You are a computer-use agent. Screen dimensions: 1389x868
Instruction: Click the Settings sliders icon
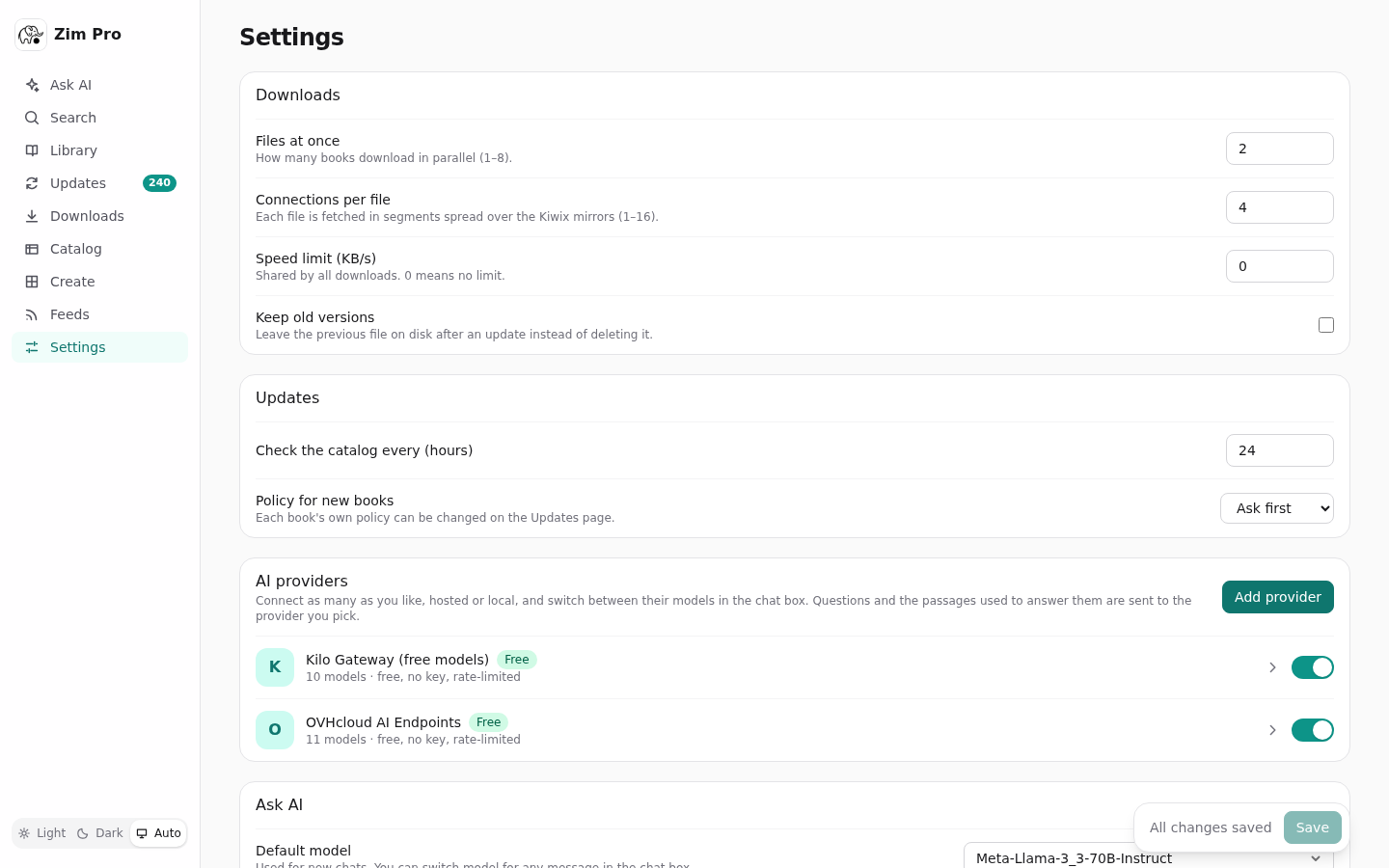[32, 347]
